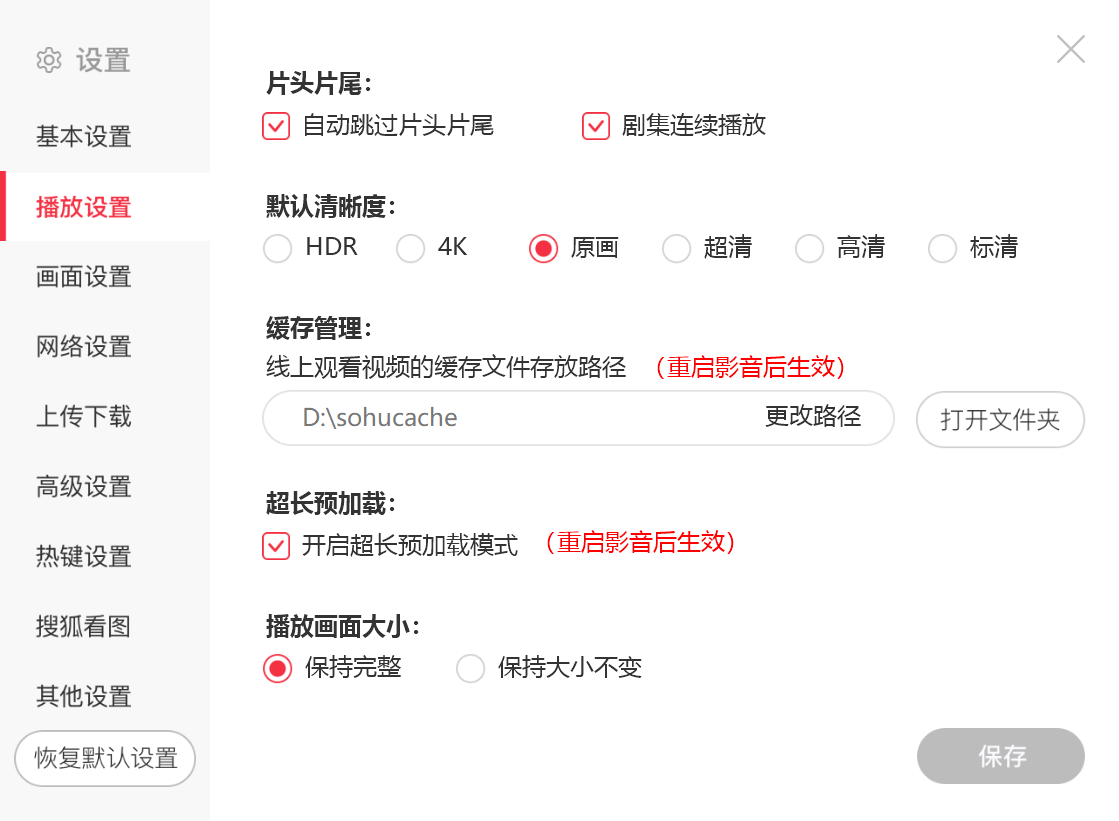
Task: Disable 开启超长预加载模式 checkbox
Action: click(x=275, y=546)
